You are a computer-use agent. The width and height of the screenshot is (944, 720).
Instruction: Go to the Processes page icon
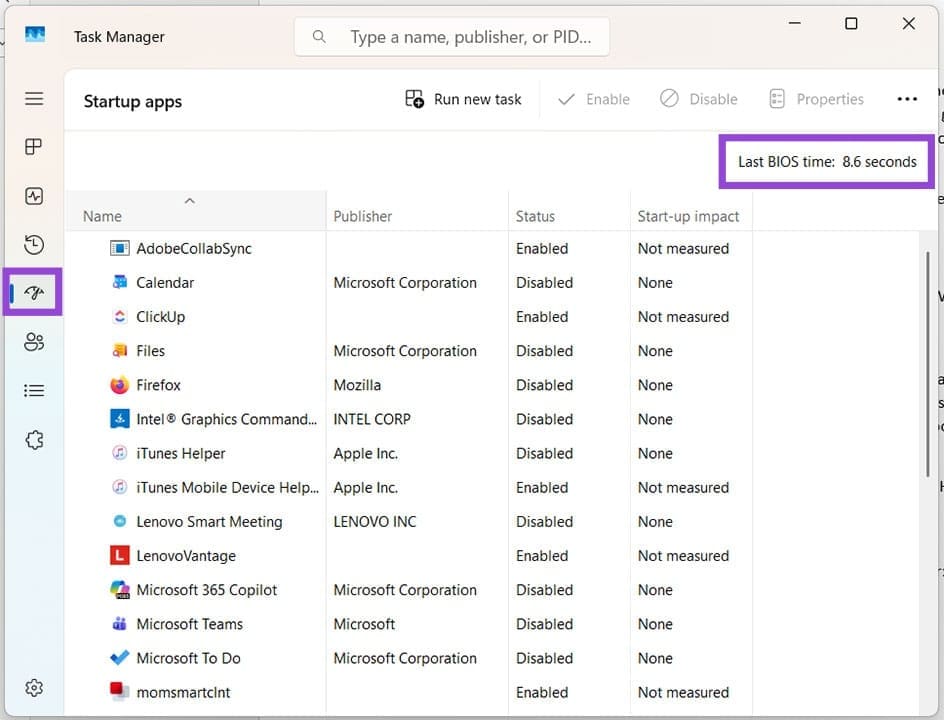[x=34, y=147]
